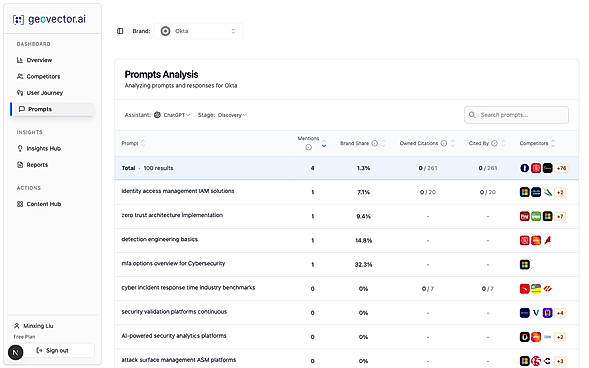Toggle the sidebar panel icon
The image size is (589, 368).
click(120, 31)
